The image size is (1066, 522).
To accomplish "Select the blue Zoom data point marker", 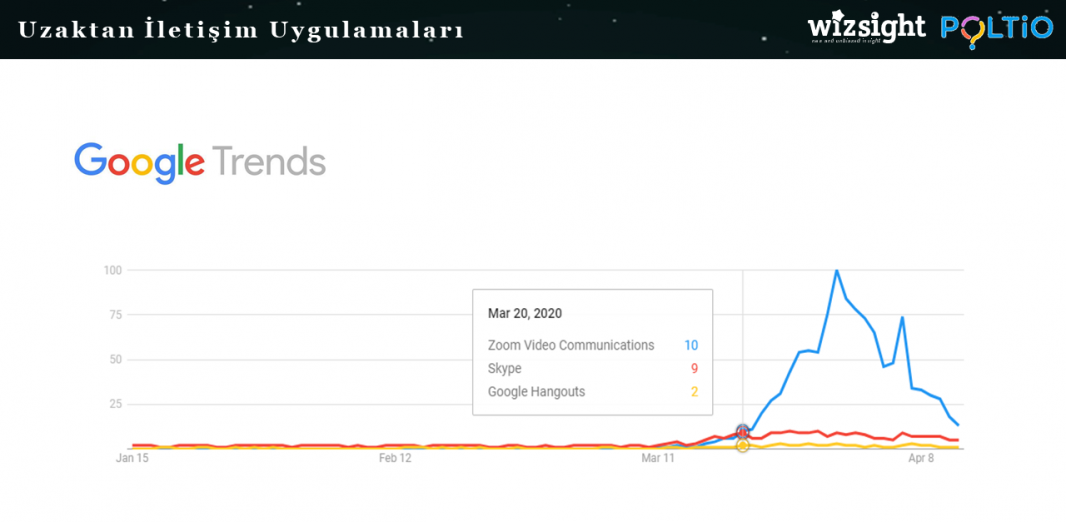I will [x=742, y=430].
